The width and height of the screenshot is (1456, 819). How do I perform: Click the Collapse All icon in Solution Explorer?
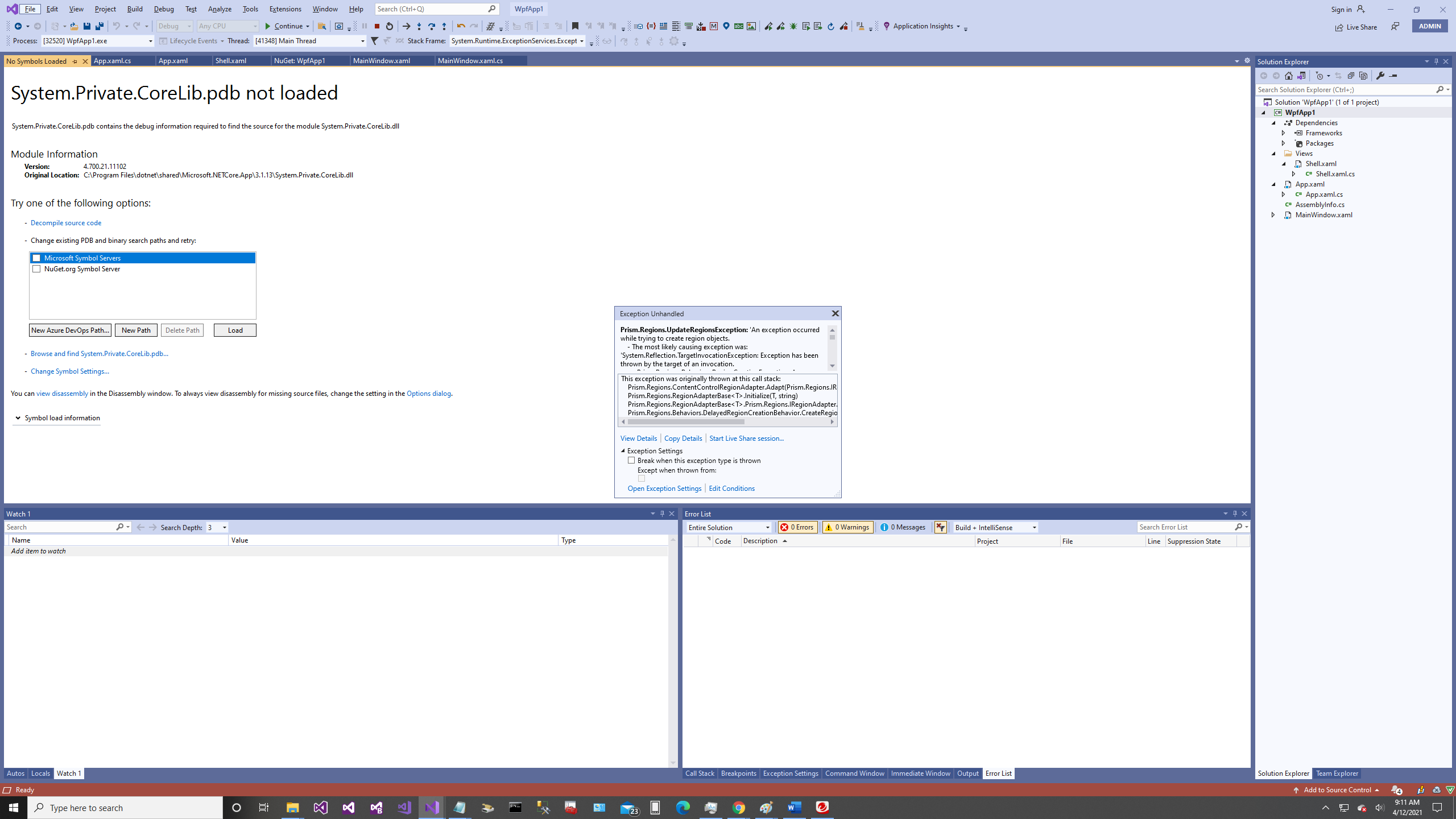[1351, 75]
